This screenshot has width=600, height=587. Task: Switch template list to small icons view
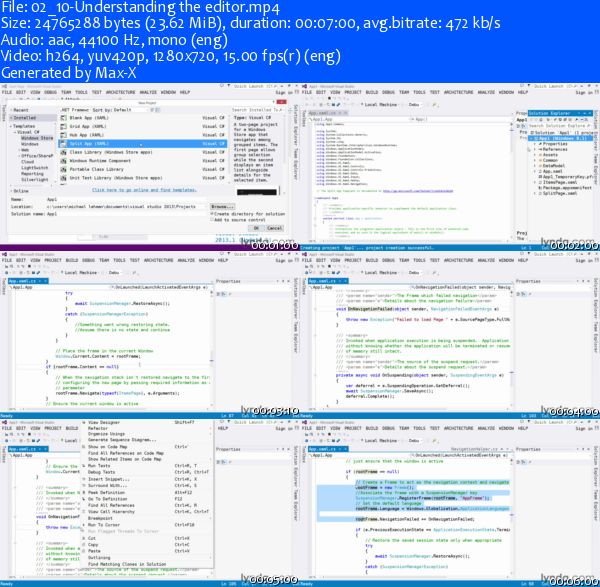tap(152, 110)
